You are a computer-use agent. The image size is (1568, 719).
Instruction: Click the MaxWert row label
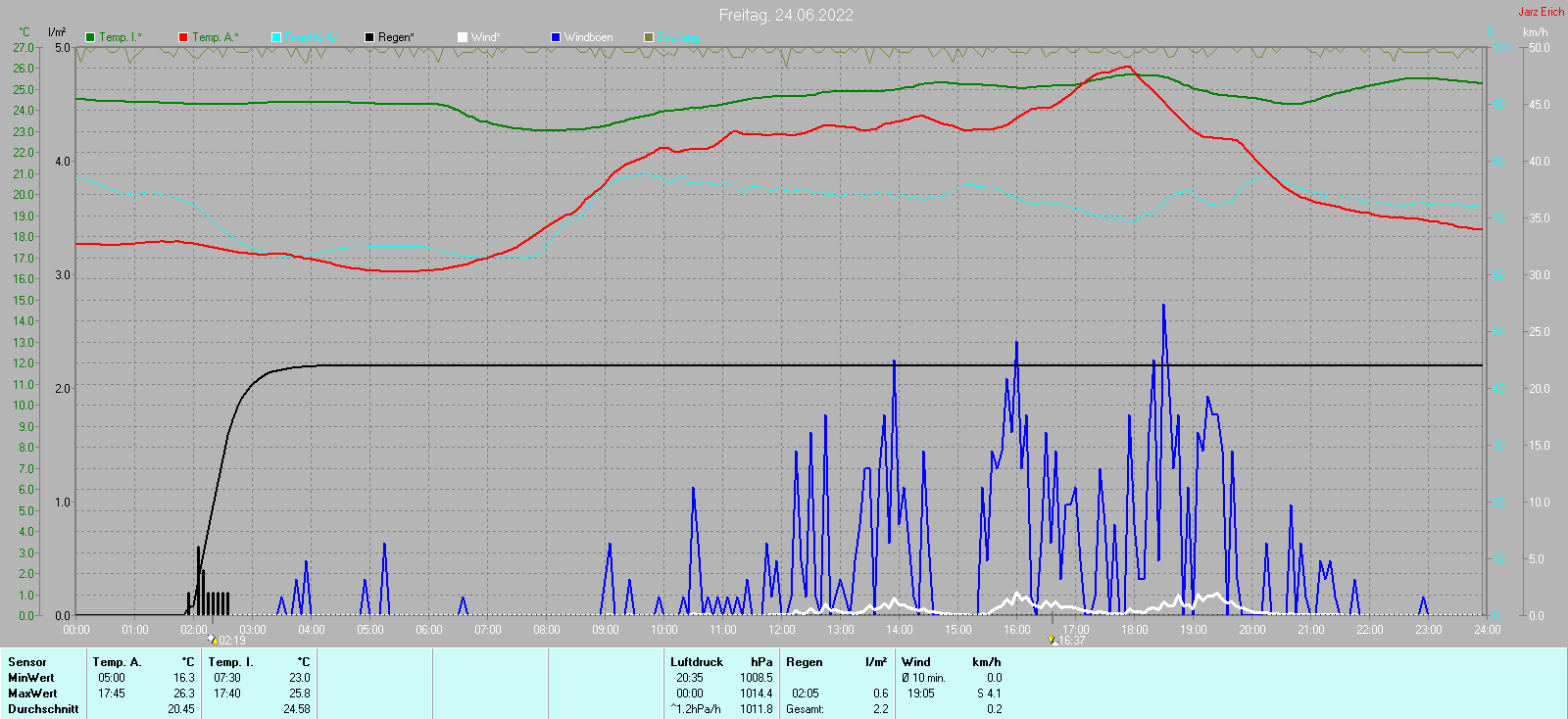(32, 694)
